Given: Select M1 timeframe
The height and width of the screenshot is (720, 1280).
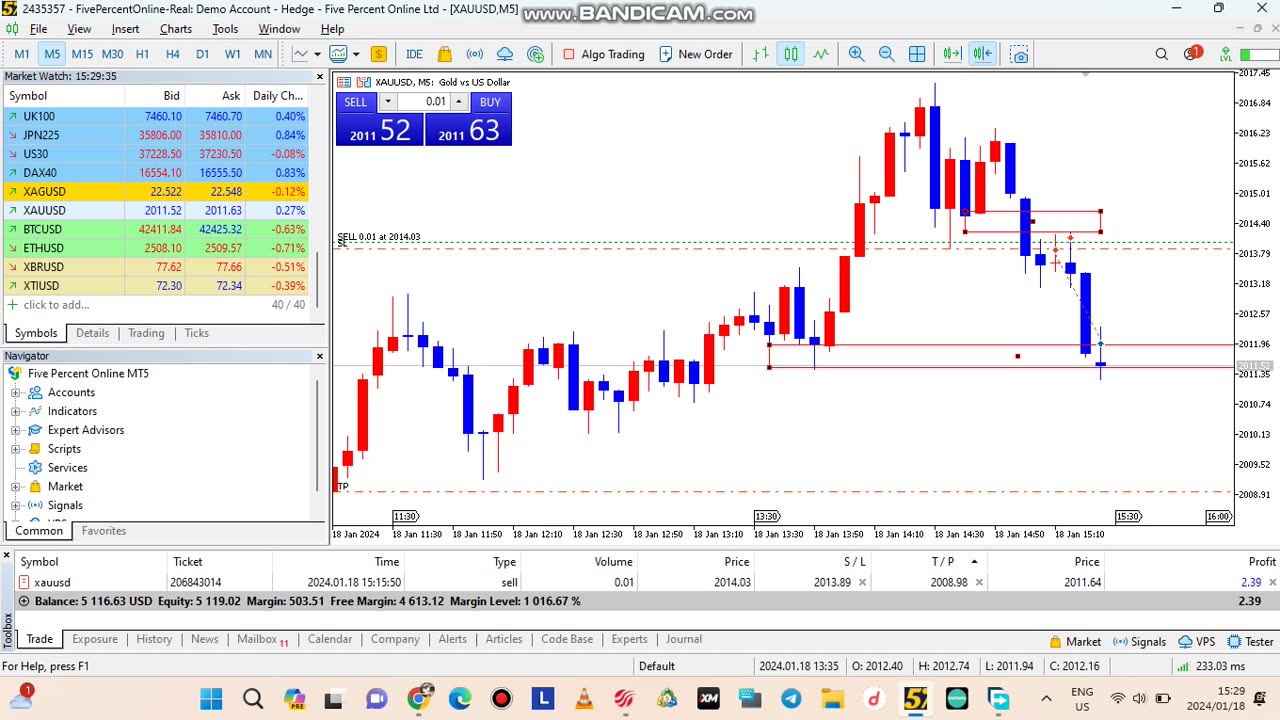Looking at the screenshot, I should (22, 54).
